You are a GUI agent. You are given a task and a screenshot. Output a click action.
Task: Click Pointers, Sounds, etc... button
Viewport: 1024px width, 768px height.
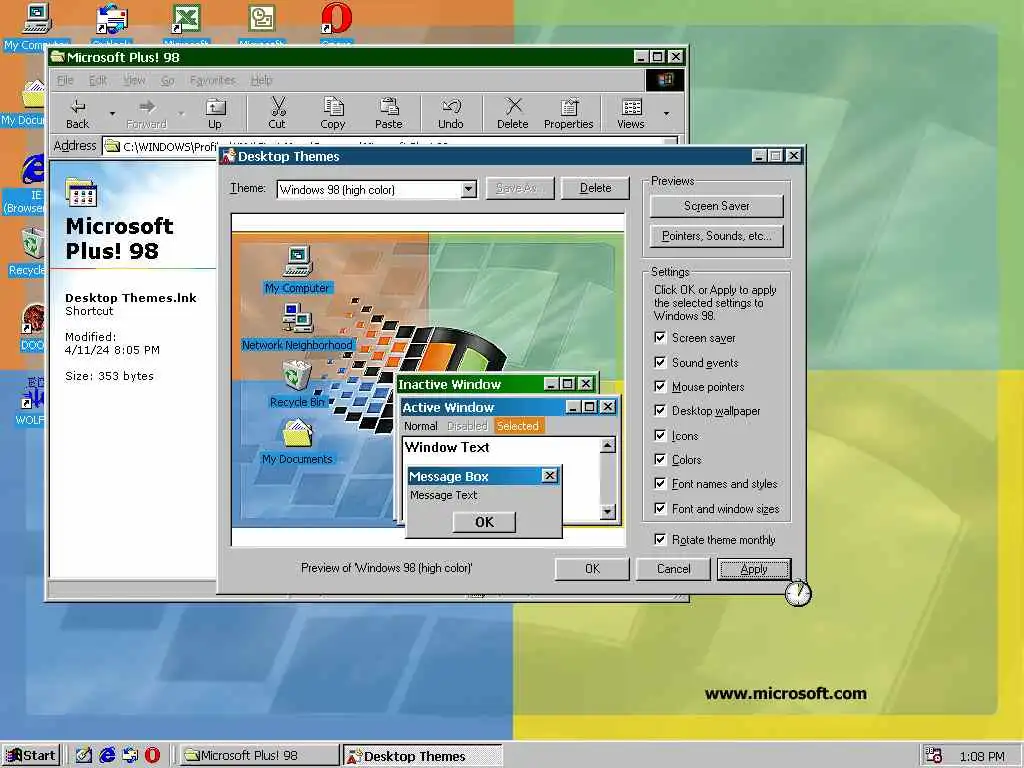[x=716, y=236]
